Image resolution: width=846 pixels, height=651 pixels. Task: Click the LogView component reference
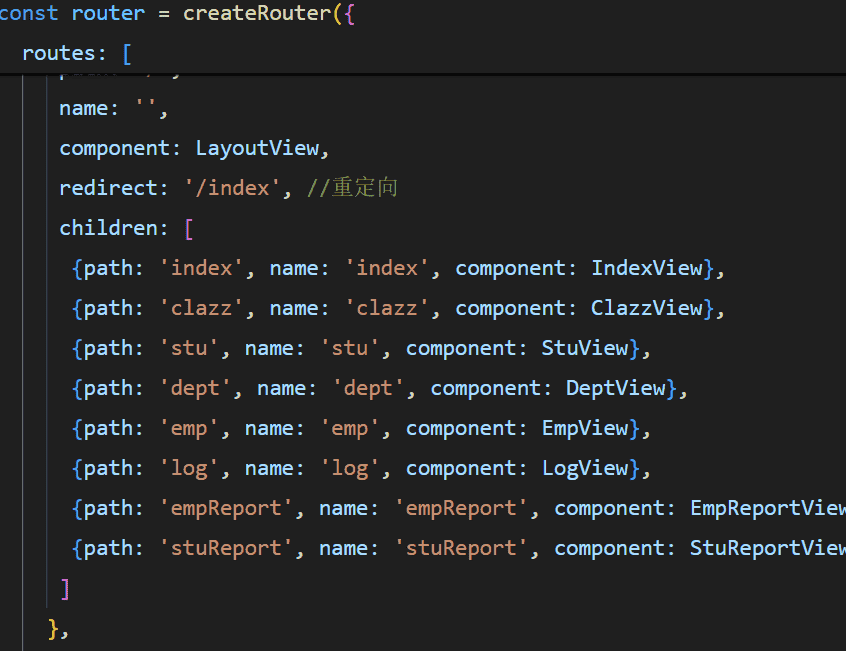(585, 468)
